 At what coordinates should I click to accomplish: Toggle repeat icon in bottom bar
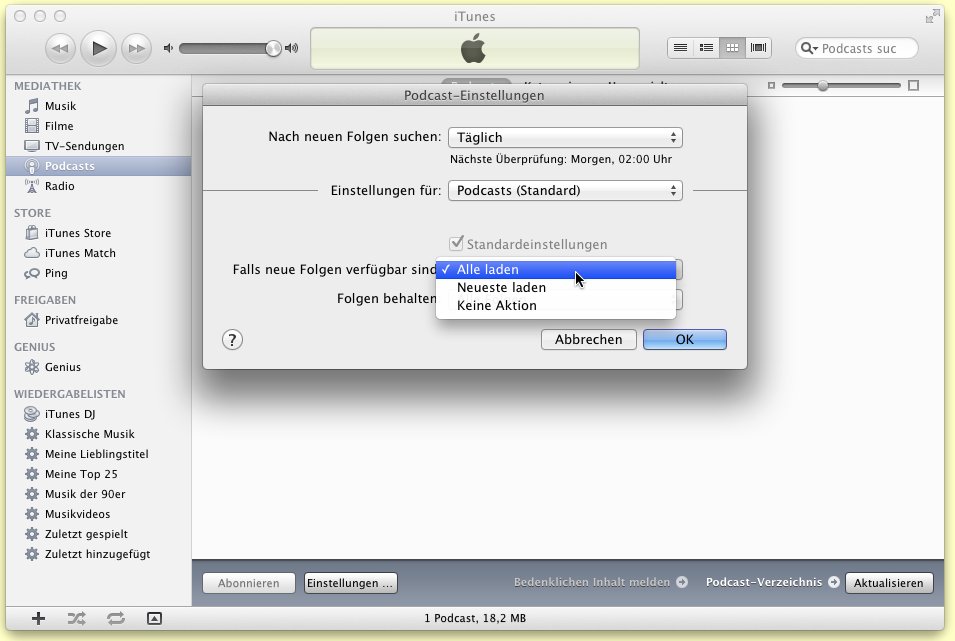116,618
